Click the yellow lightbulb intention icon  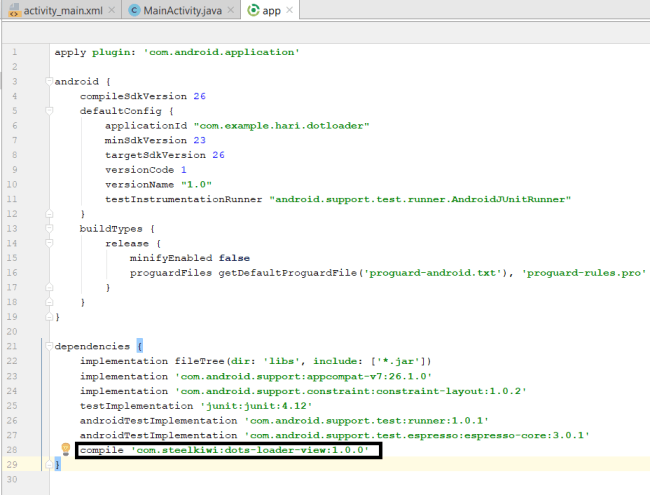(65, 449)
